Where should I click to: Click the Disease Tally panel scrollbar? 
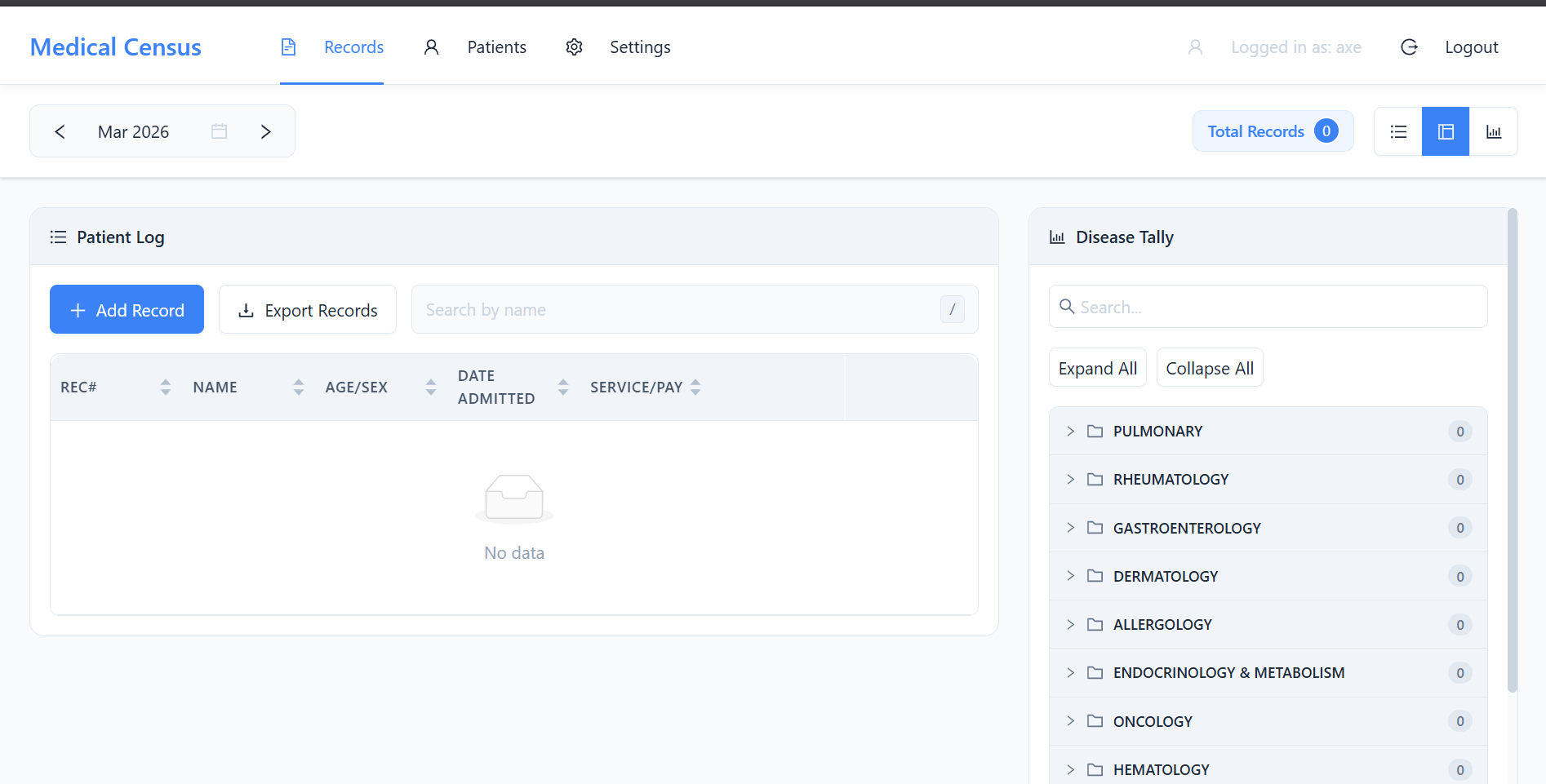pyautogui.click(x=1512, y=449)
